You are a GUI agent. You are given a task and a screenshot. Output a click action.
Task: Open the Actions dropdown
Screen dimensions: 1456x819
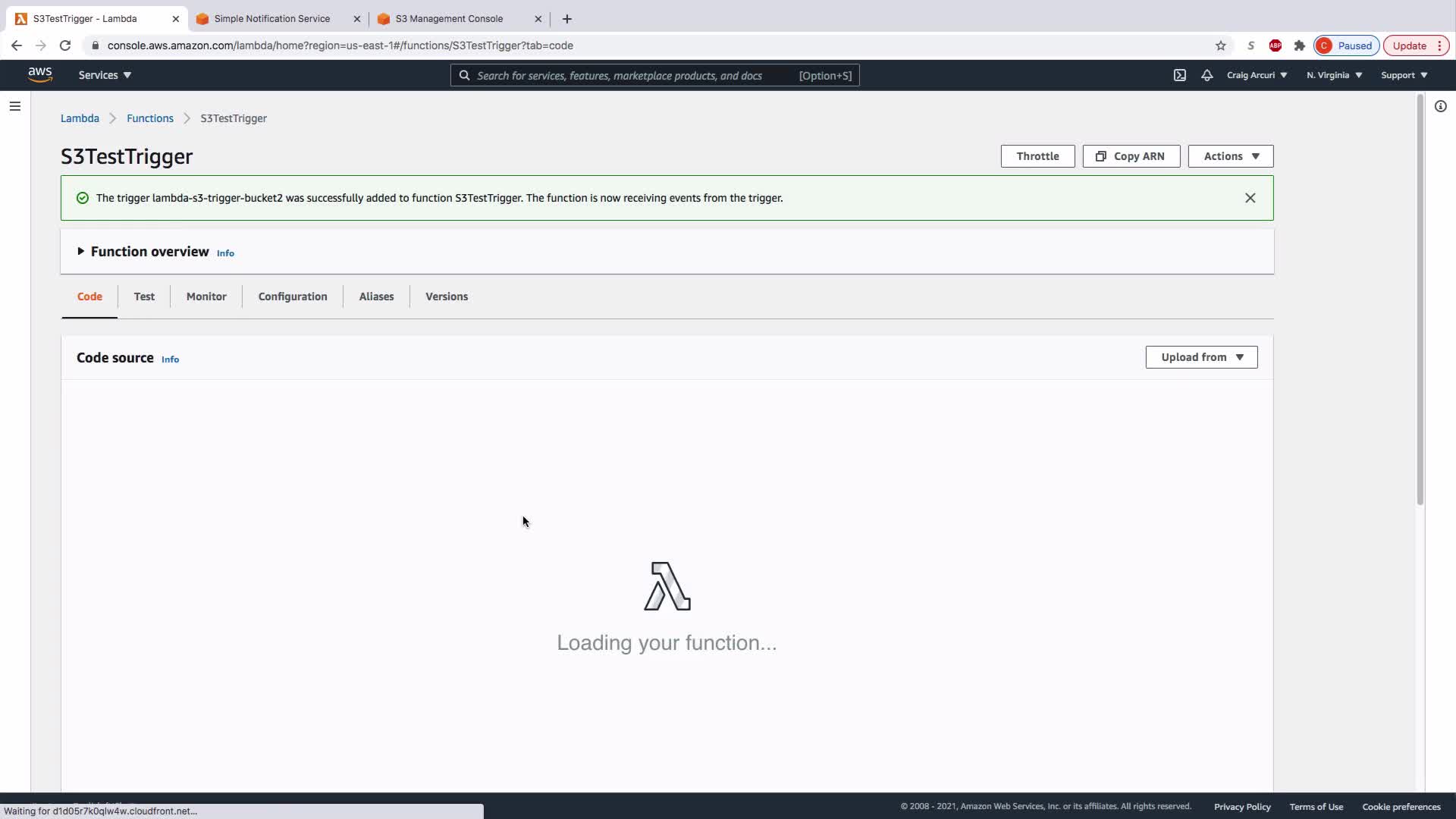(x=1230, y=156)
